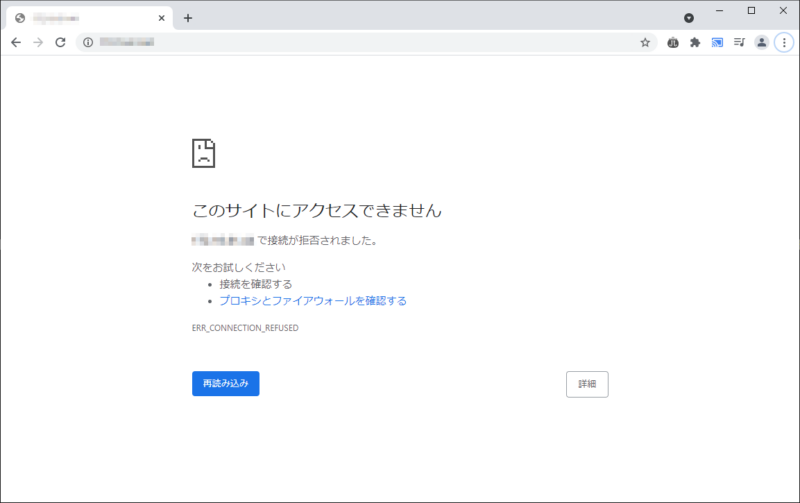Open the extensions puzzle piece icon
Screen dimensions: 800x503
695,42
